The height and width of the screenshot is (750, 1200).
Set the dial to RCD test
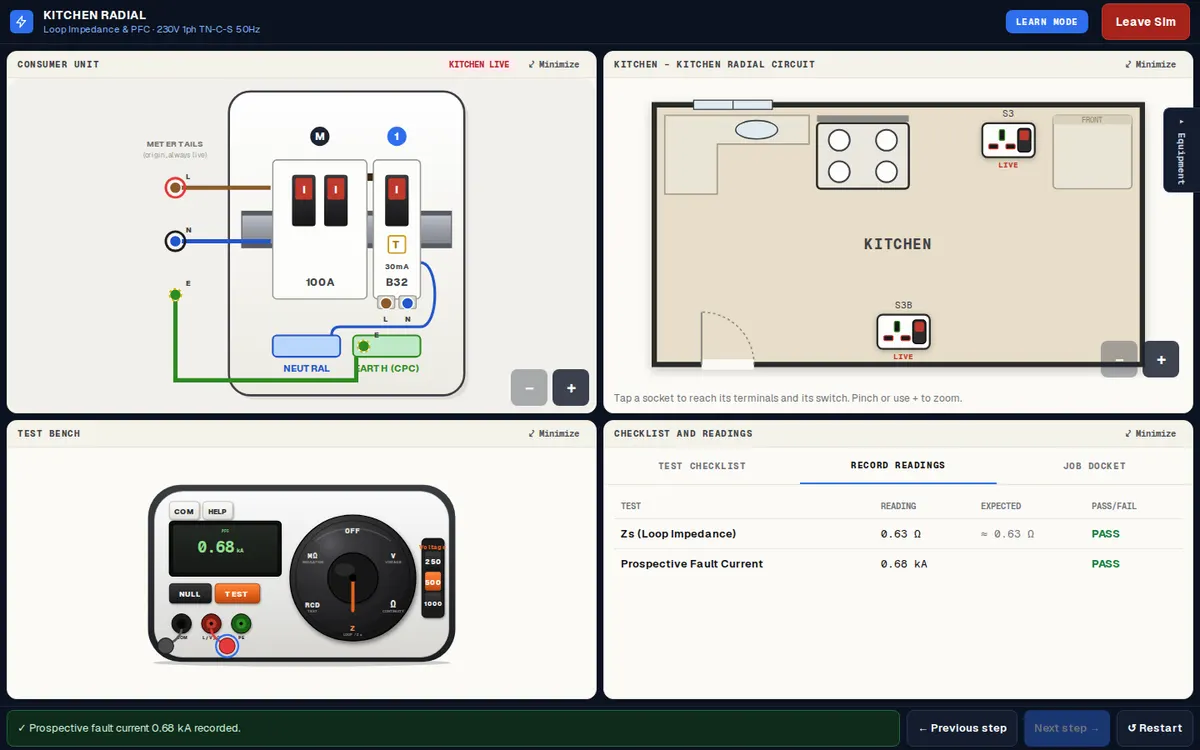coord(312,607)
